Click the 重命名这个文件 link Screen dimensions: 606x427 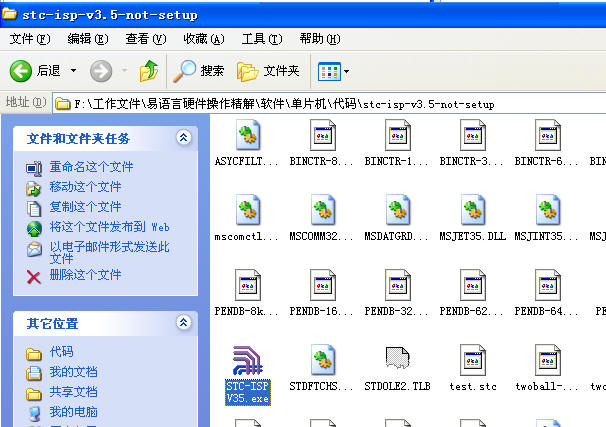[91, 167]
